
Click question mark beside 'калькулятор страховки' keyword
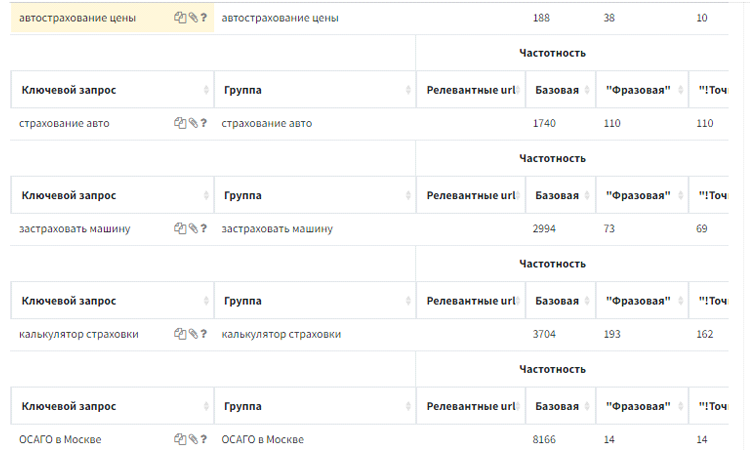pos(204,334)
